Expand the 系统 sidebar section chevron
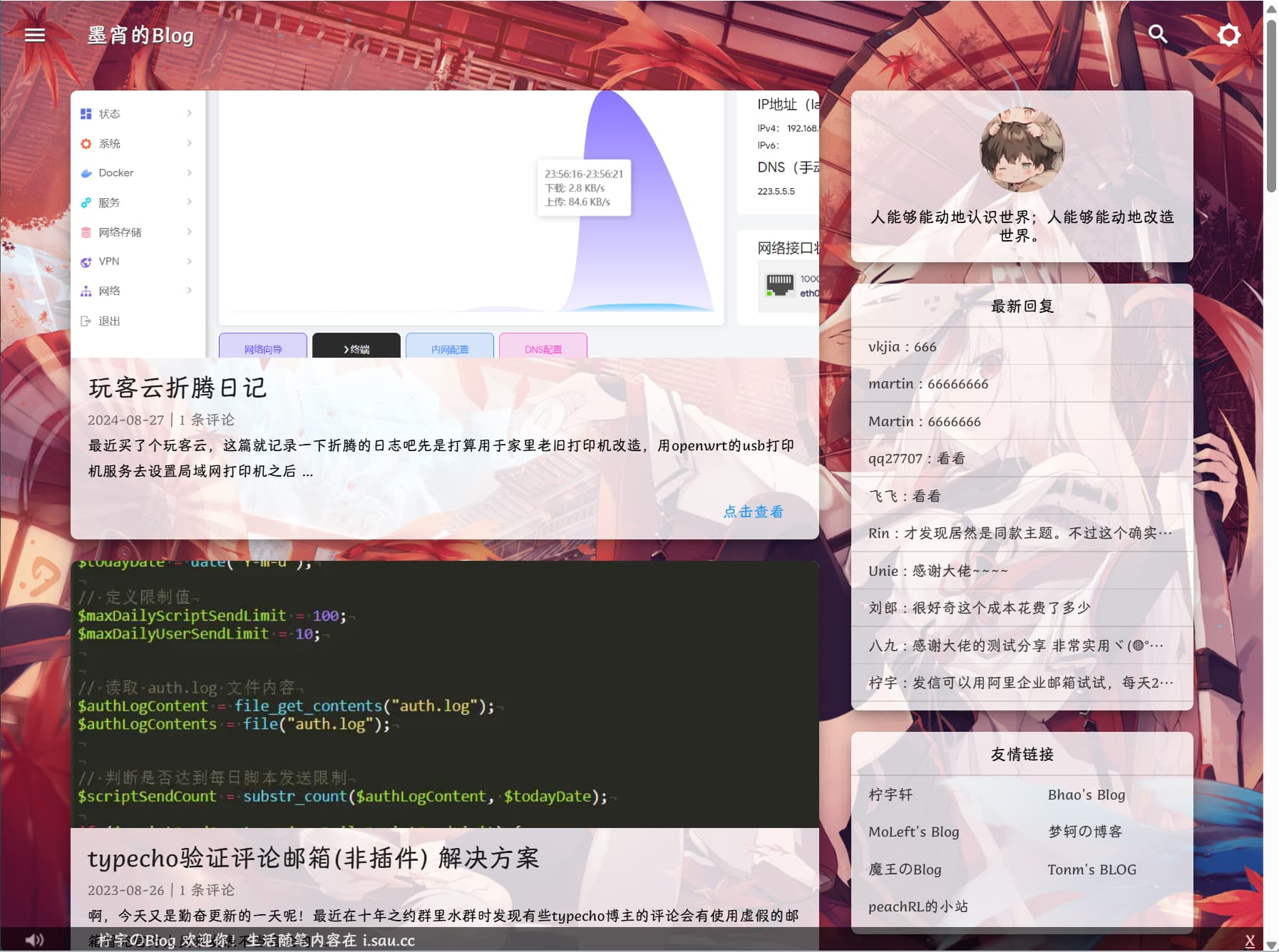This screenshot has width=1279, height=952. [x=189, y=143]
